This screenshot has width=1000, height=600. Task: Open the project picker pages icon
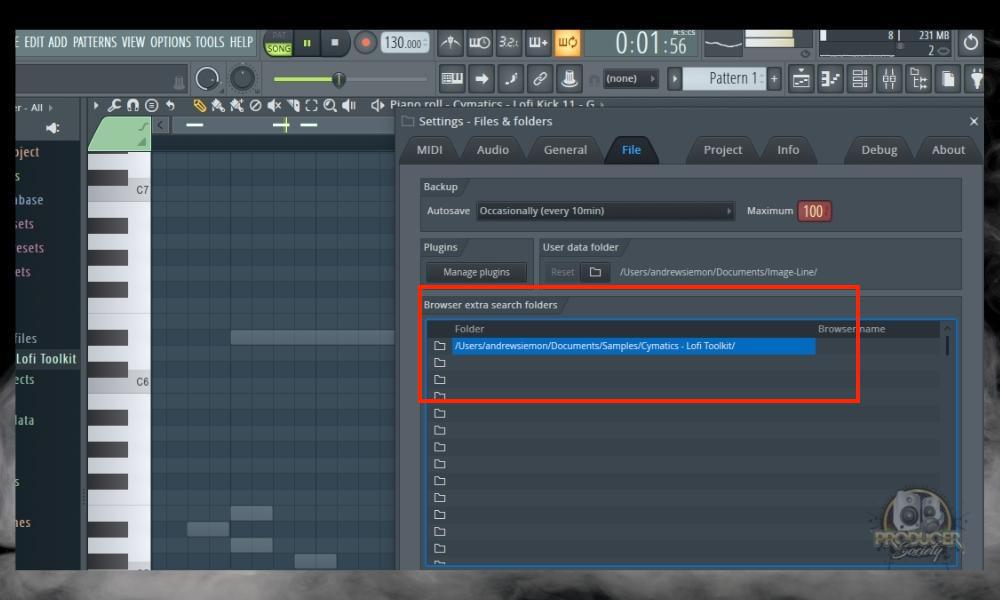948,79
